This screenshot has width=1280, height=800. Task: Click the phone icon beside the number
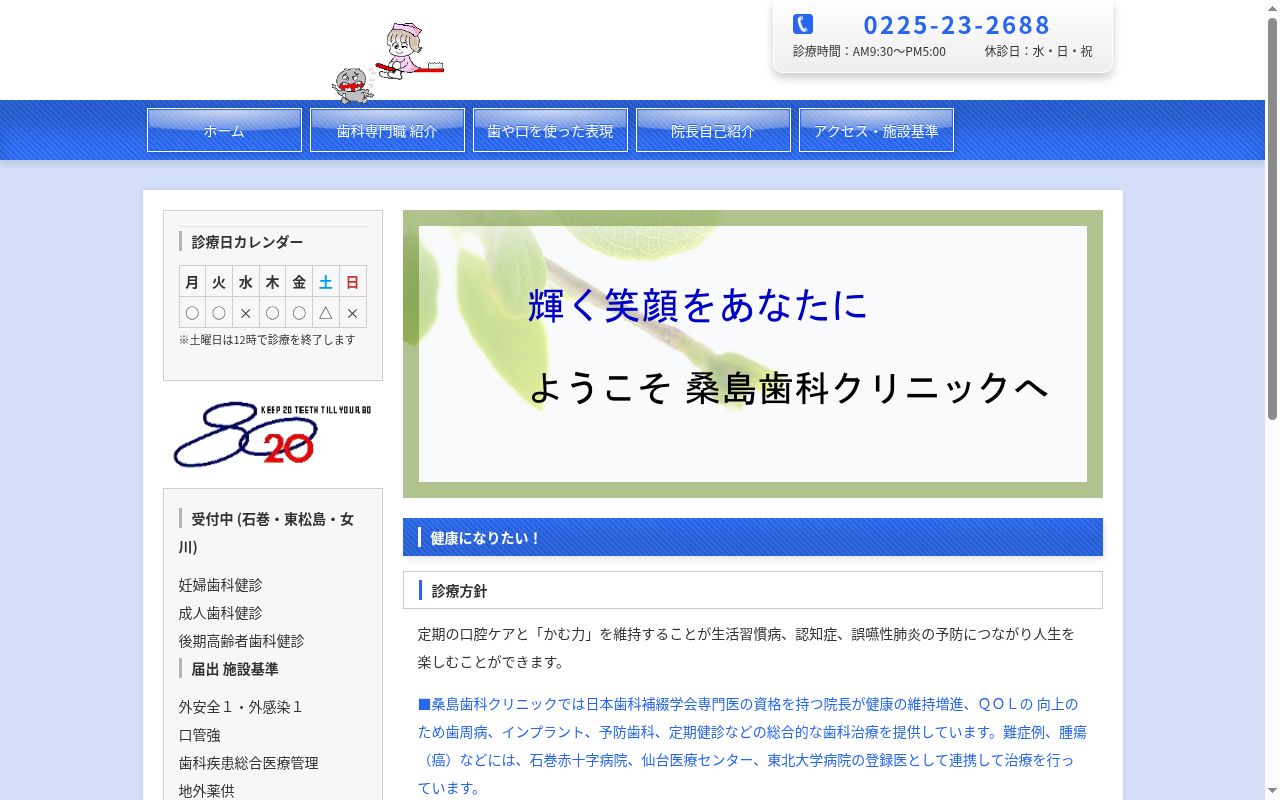(x=803, y=24)
